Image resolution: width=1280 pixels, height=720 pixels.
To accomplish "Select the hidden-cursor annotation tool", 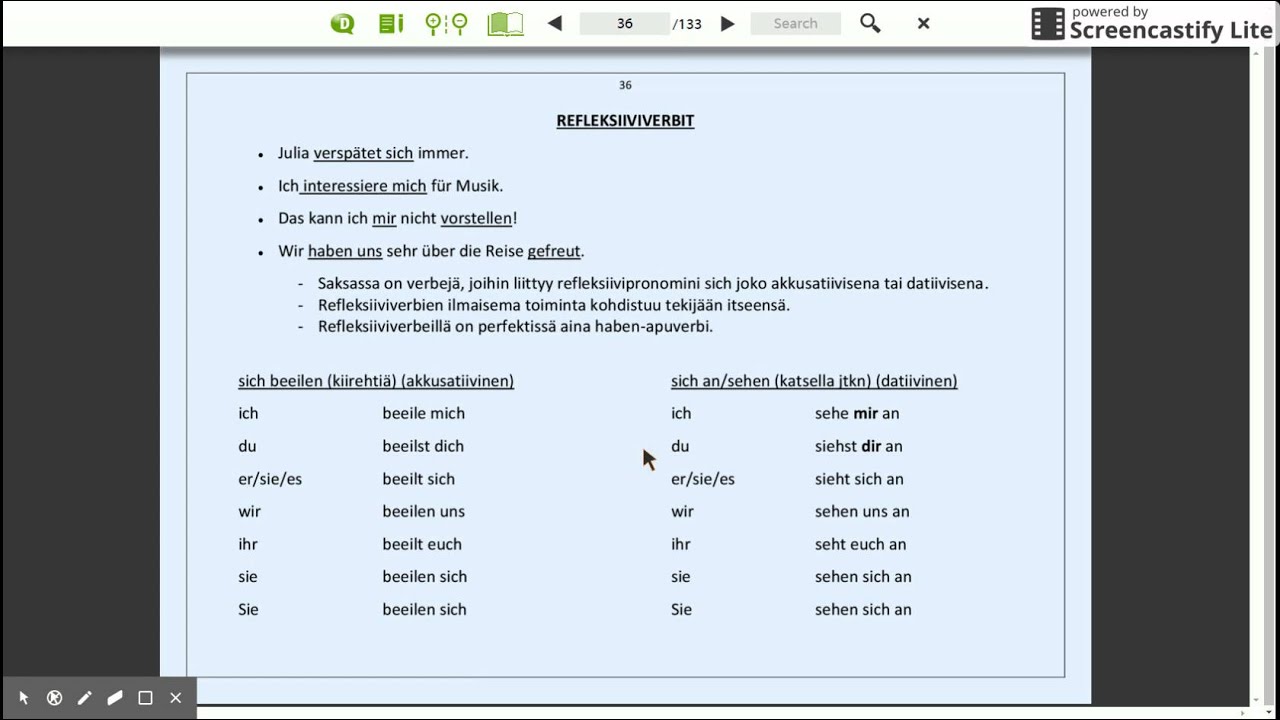I will pyautogui.click(x=54, y=698).
